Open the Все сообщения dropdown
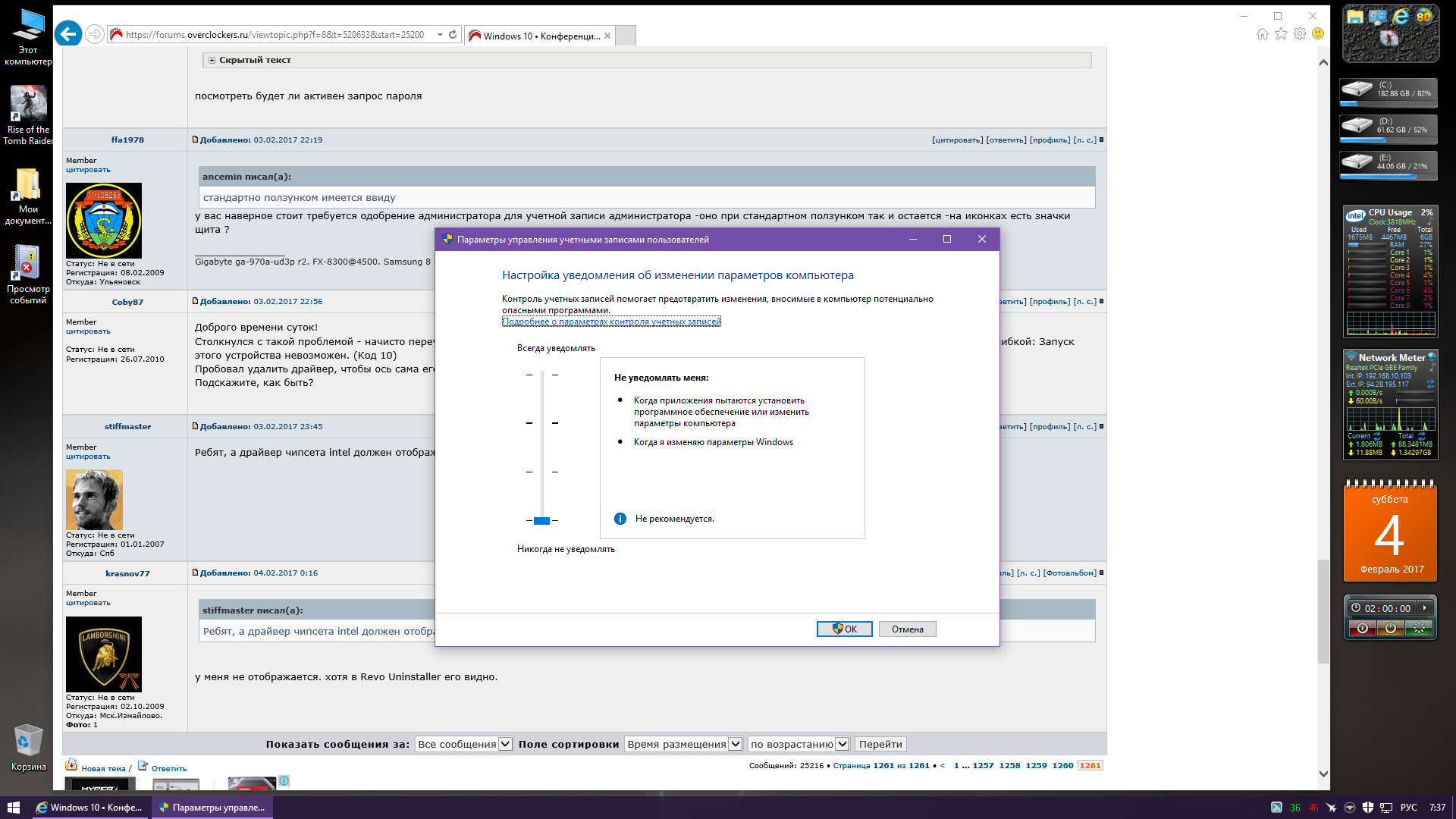Screen dimensions: 1456x819 click(x=463, y=745)
